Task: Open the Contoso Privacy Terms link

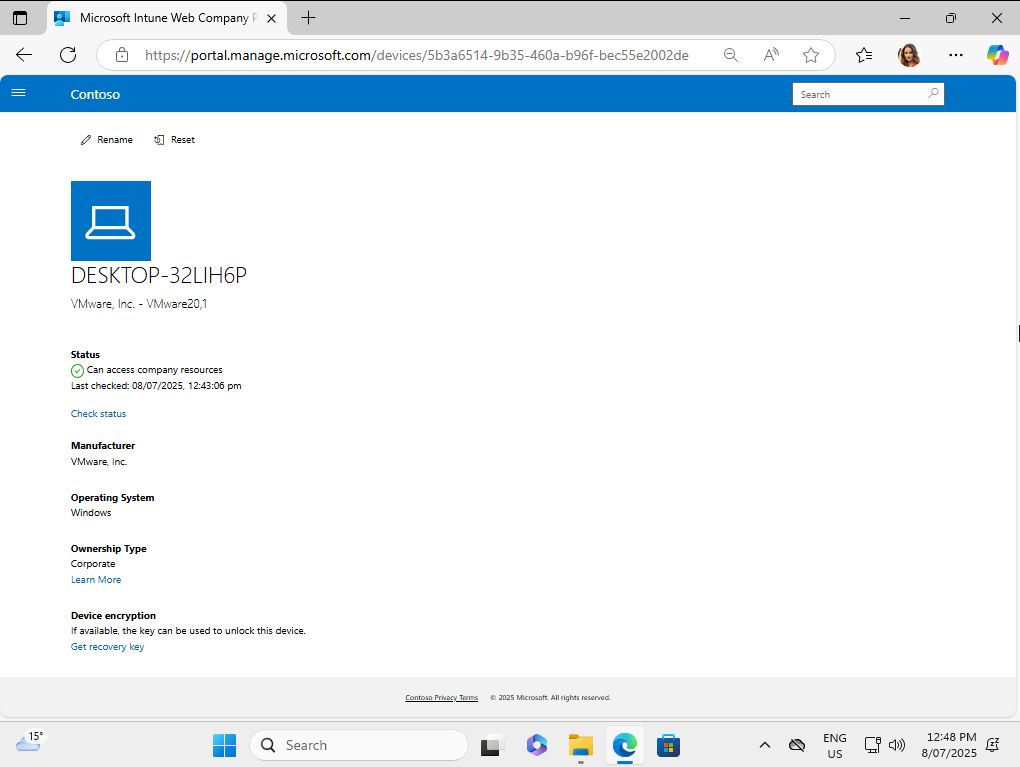Action: pyautogui.click(x=441, y=698)
